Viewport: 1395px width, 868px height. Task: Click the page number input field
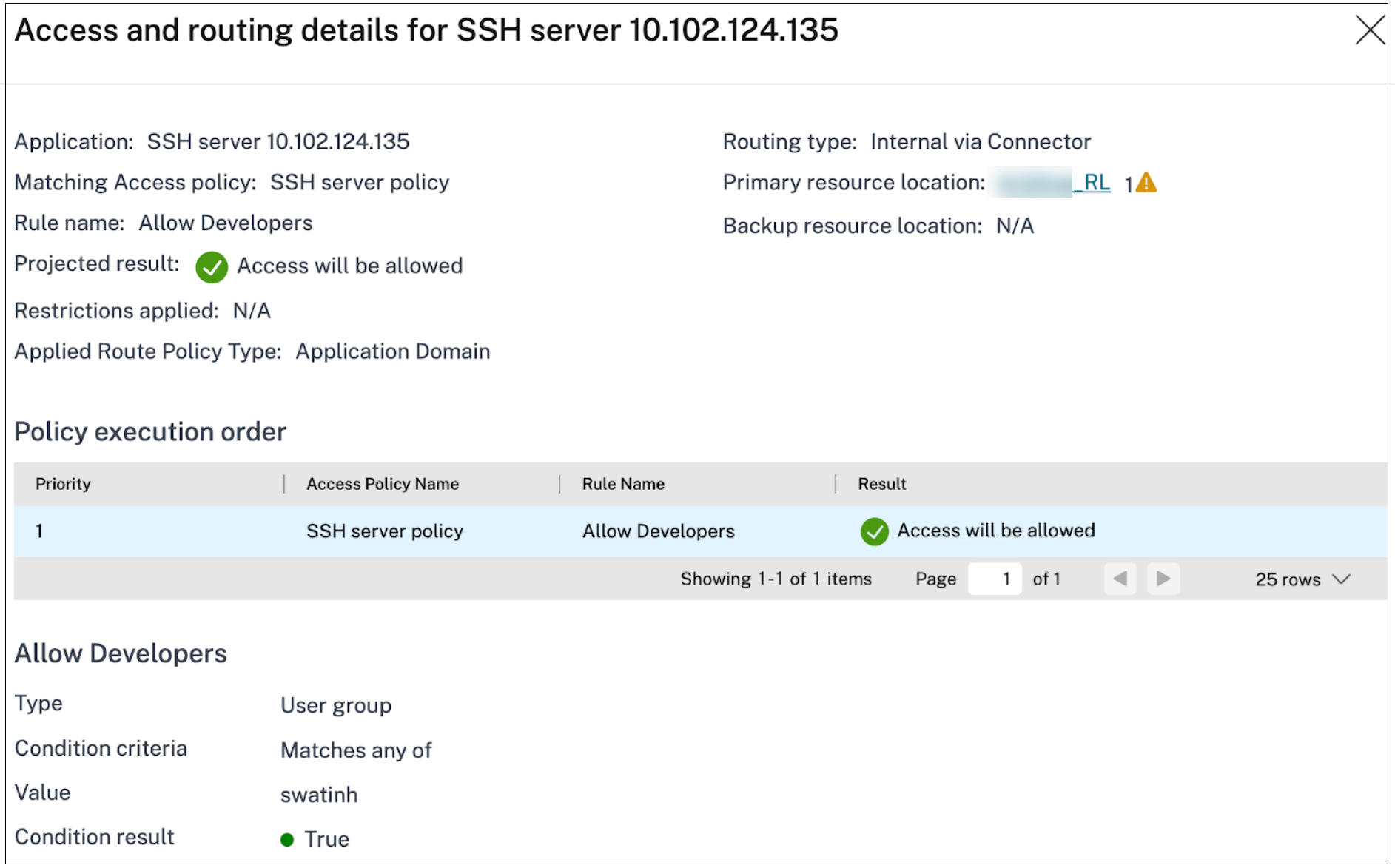point(995,579)
